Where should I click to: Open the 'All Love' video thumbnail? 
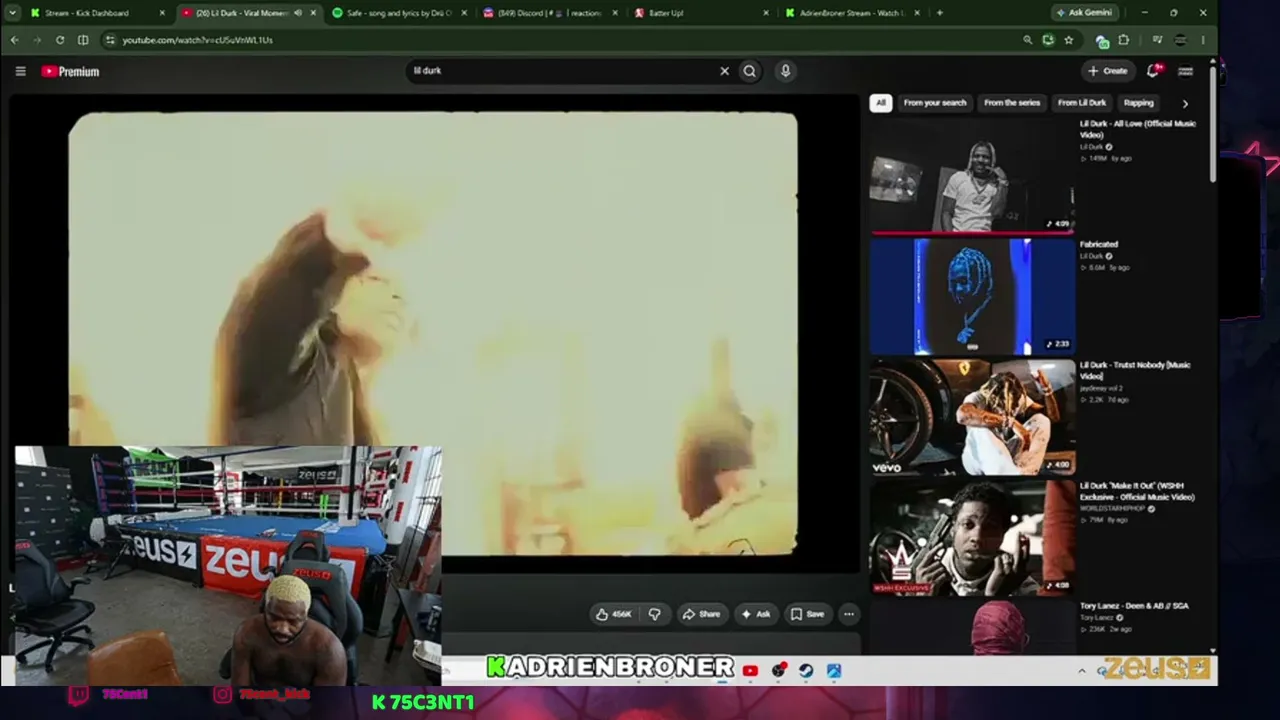pyautogui.click(x=972, y=175)
